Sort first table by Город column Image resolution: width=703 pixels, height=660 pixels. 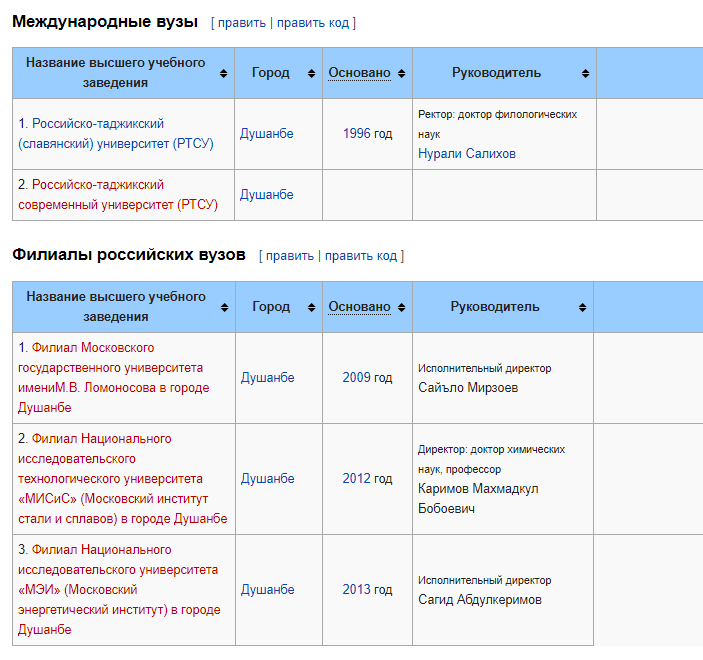pos(311,74)
